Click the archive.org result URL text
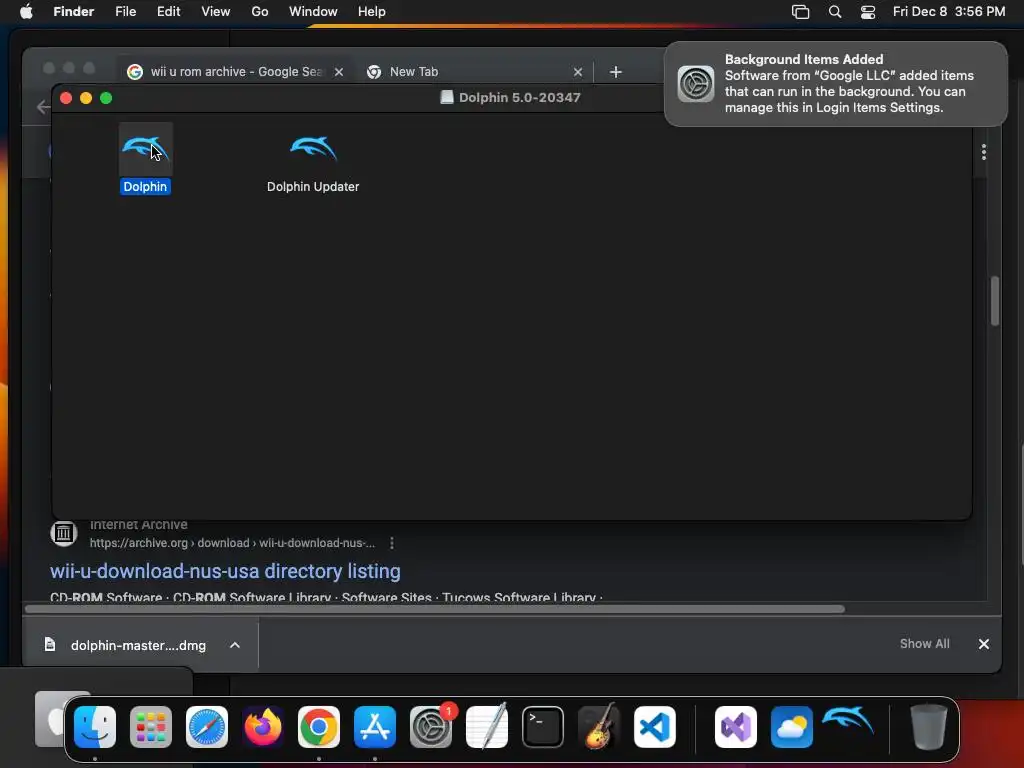Screen dimensions: 1024x768 coord(232,543)
